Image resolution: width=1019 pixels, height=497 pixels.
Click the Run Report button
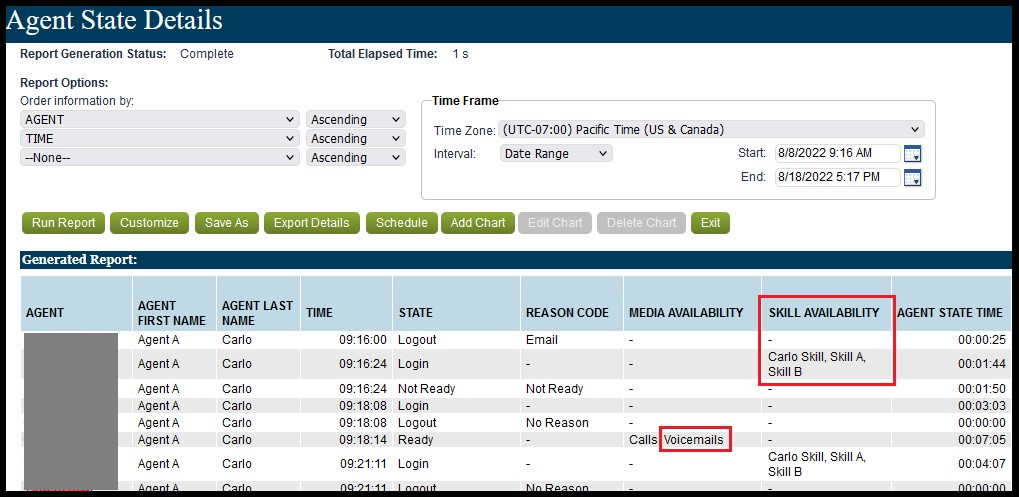point(63,223)
